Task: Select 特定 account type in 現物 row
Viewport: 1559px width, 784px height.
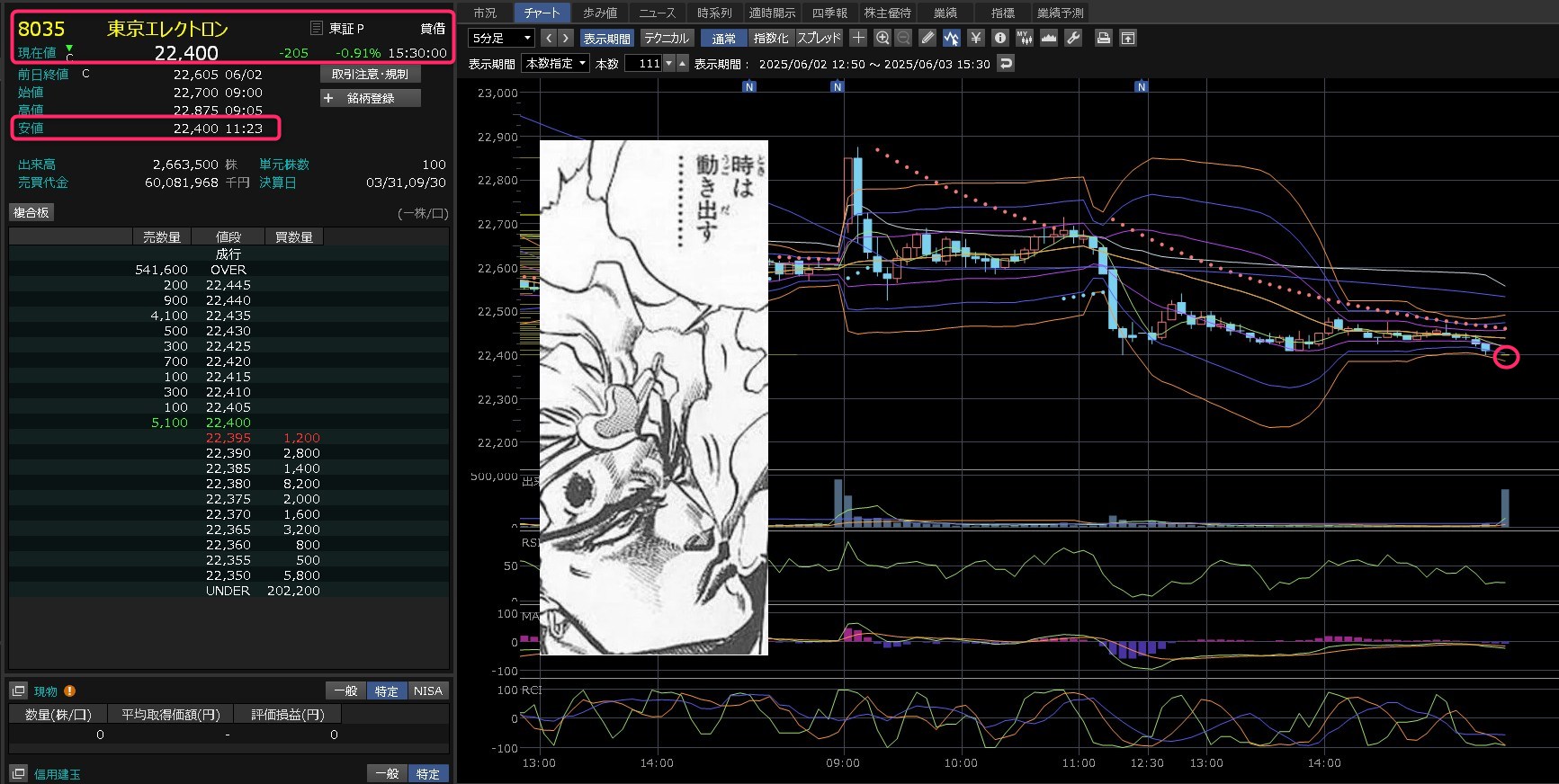Action: click(387, 690)
